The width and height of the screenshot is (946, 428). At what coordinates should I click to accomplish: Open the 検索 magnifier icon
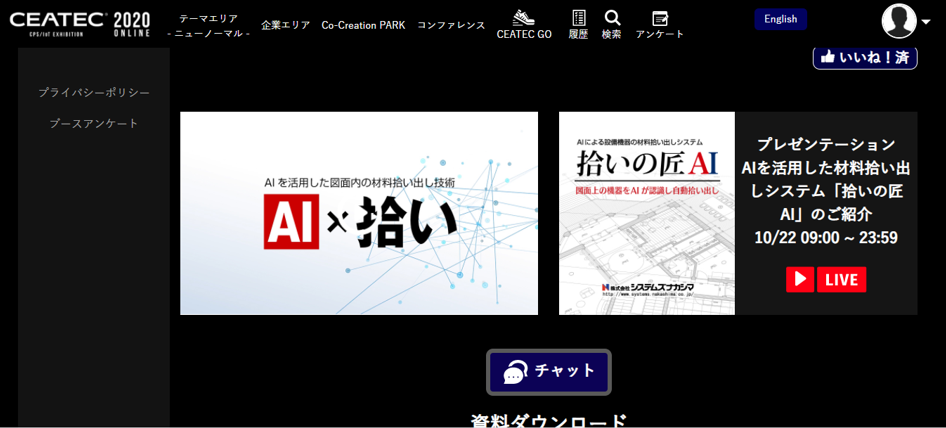point(612,18)
